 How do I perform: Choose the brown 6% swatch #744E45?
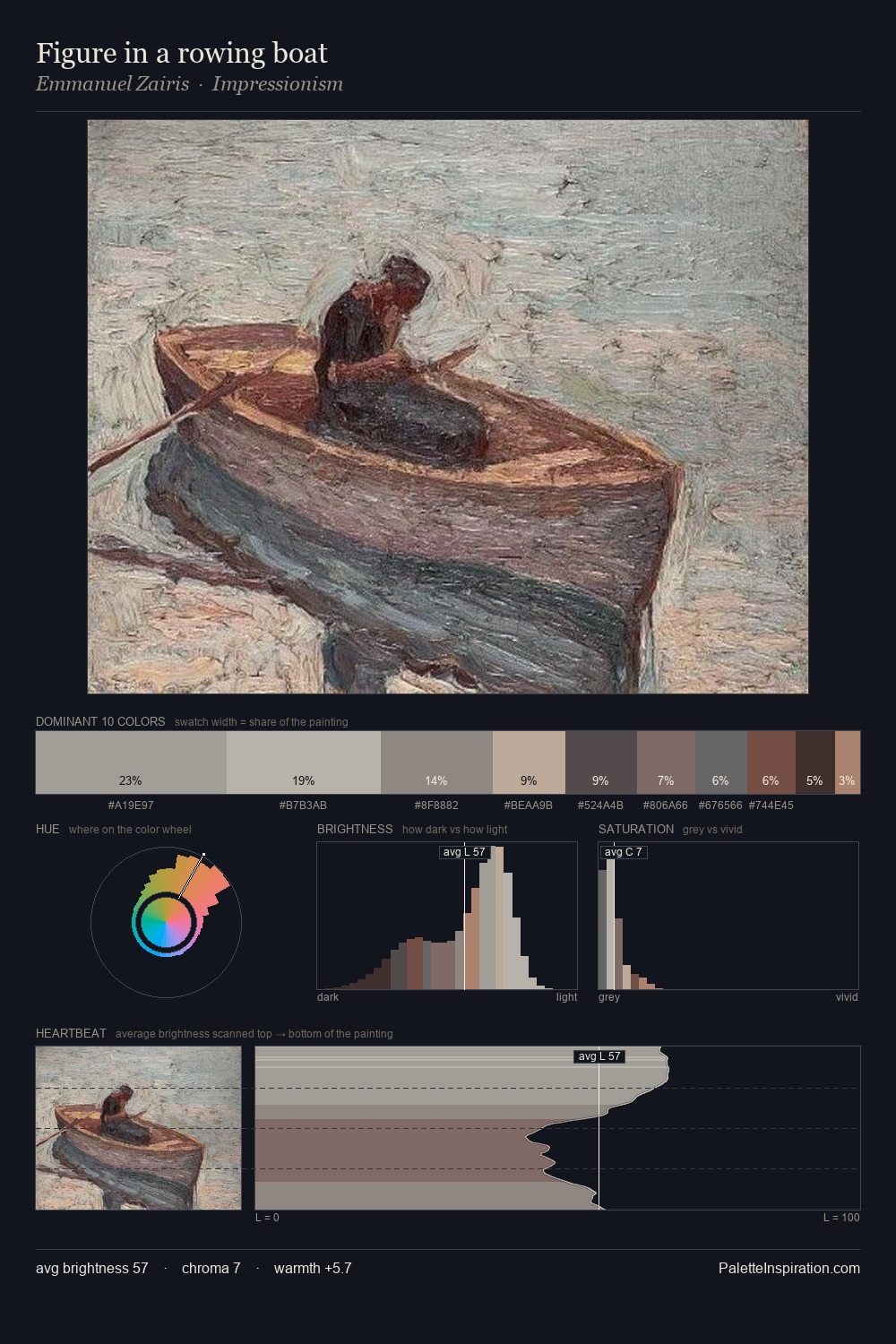pos(771,762)
